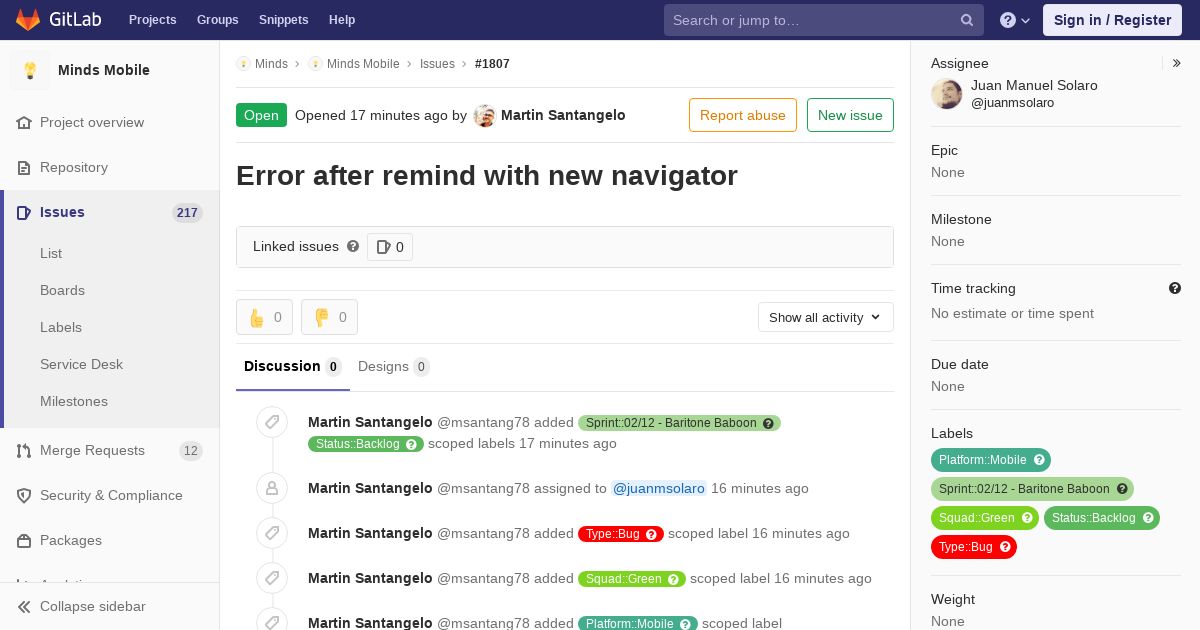The height and width of the screenshot is (630, 1200).
Task: Click the Minds Mobile breadcrumb link
Action: [363, 63]
